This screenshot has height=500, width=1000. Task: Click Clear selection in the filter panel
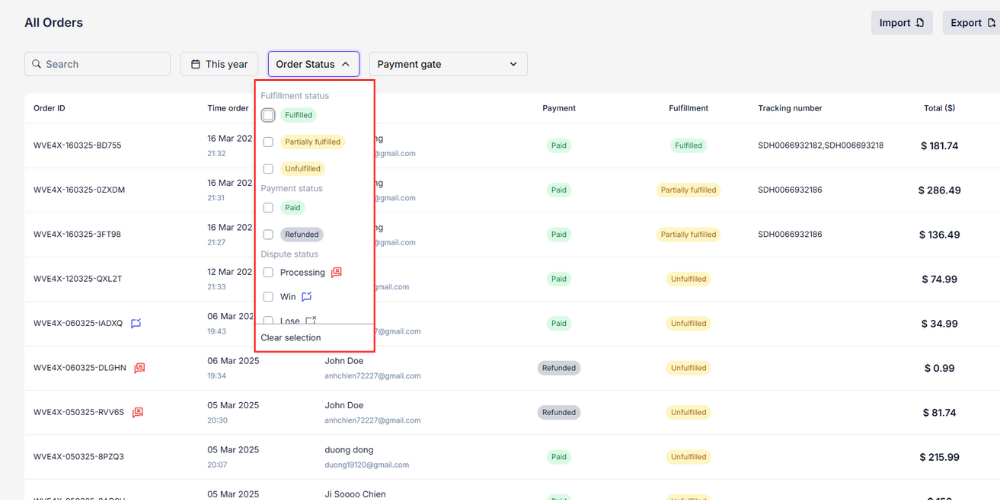pyautogui.click(x=291, y=338)
